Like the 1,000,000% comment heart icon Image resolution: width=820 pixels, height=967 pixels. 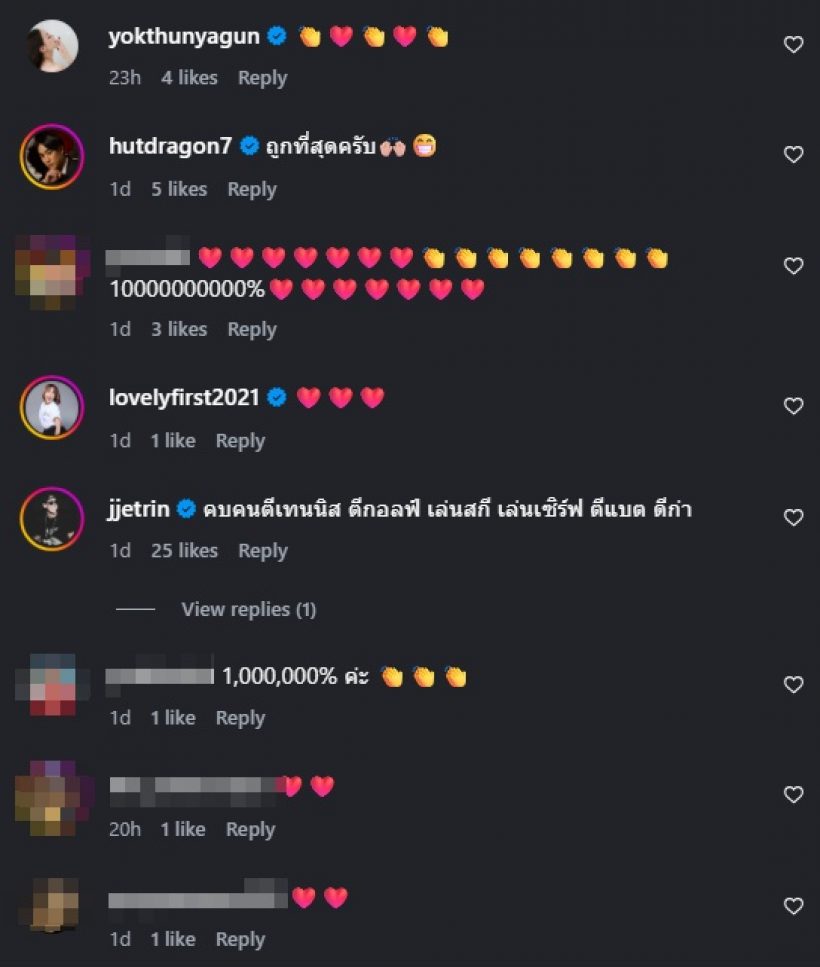pyautogui.click(x=793, y=685)
